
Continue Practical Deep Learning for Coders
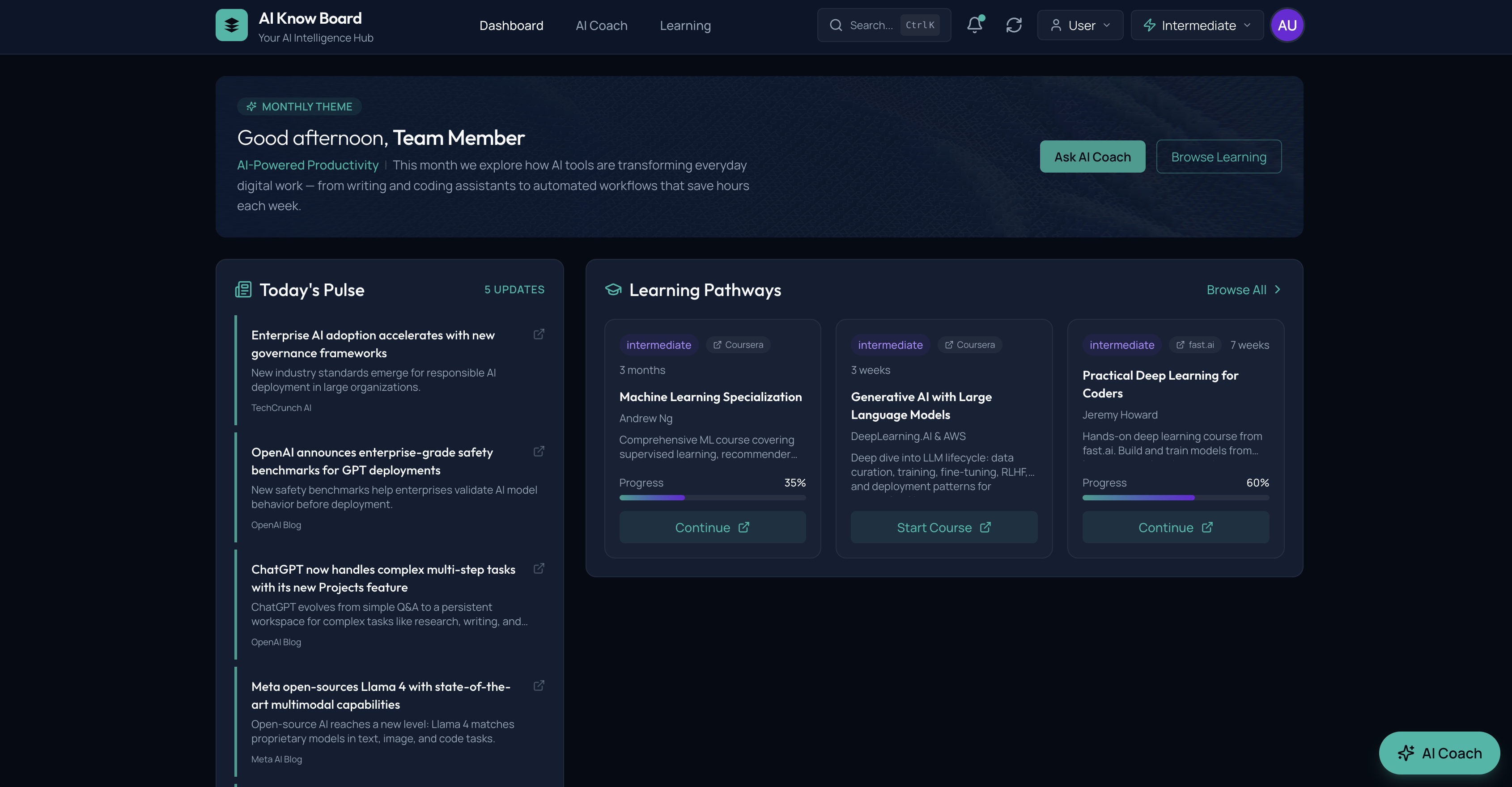click(x=1176, y=527)
